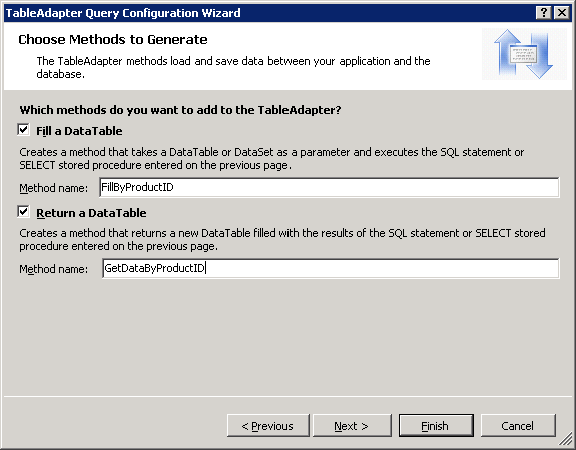
Task: Click the 'Fill a DataTable' label text
Action: tap(79, 131)
